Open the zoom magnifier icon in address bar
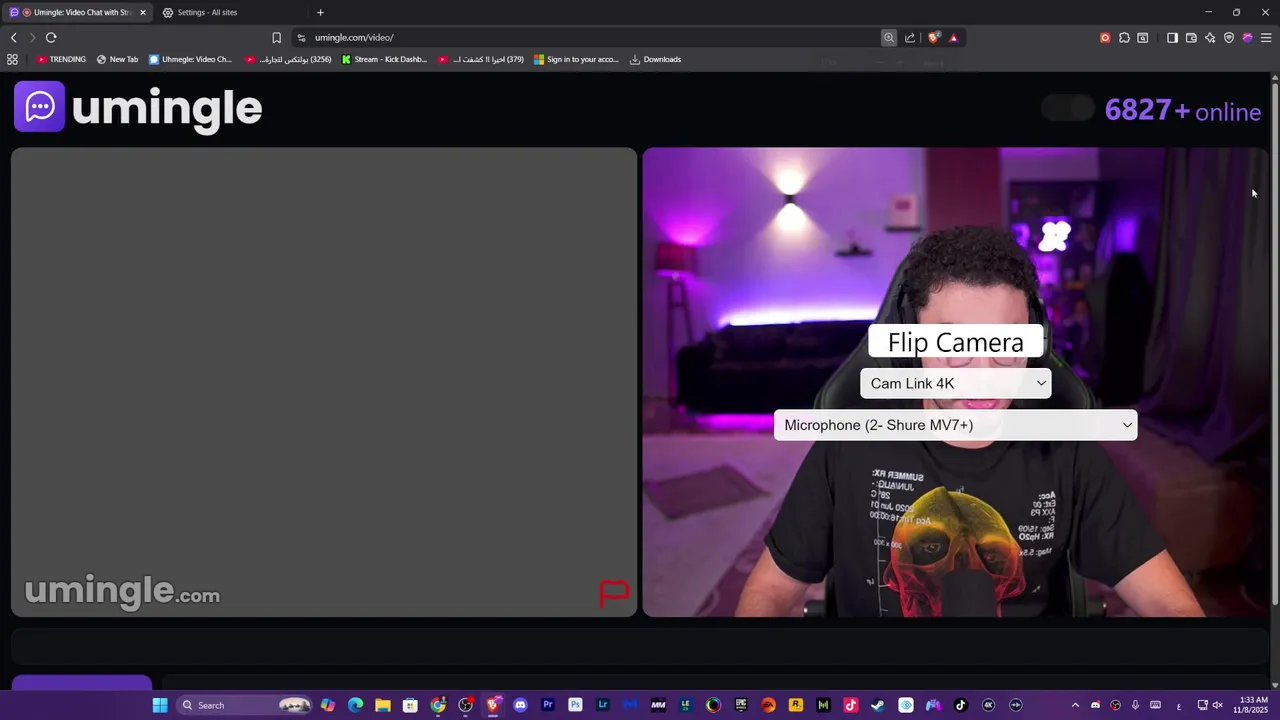This screenshot has width=1280, height=720. click(888, 38)
